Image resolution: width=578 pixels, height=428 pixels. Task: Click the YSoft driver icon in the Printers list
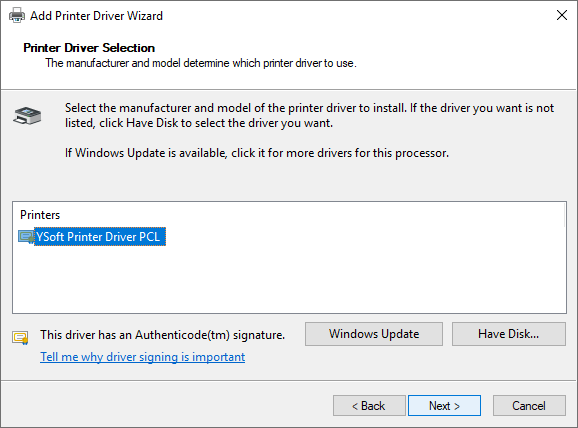pos(26,237)
